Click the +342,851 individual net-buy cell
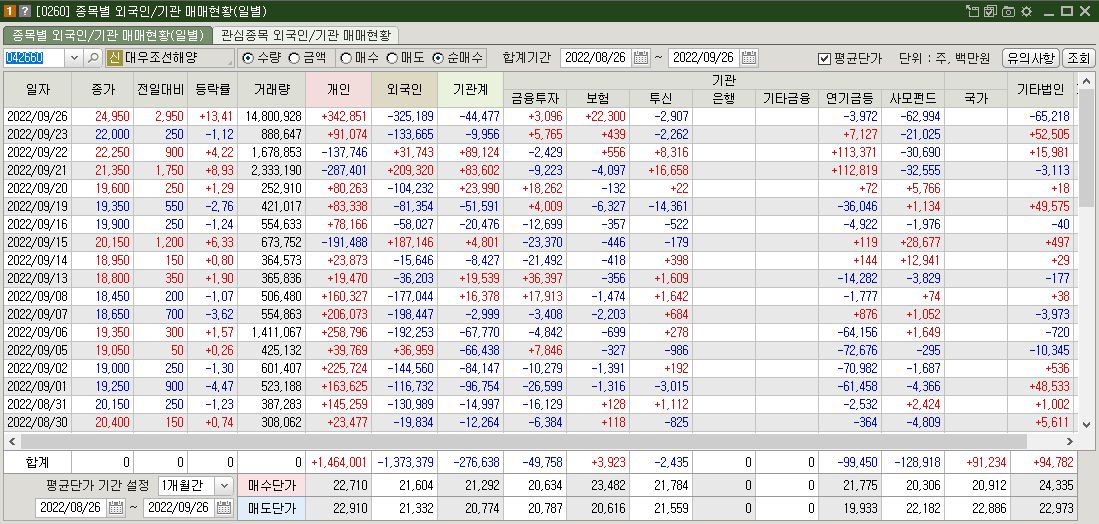 tap(339, 116)
